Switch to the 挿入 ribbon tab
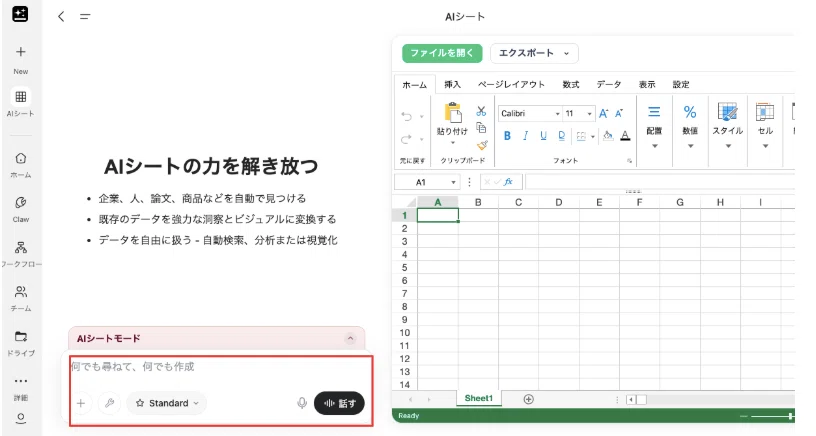816x436 pixels. 452,85
